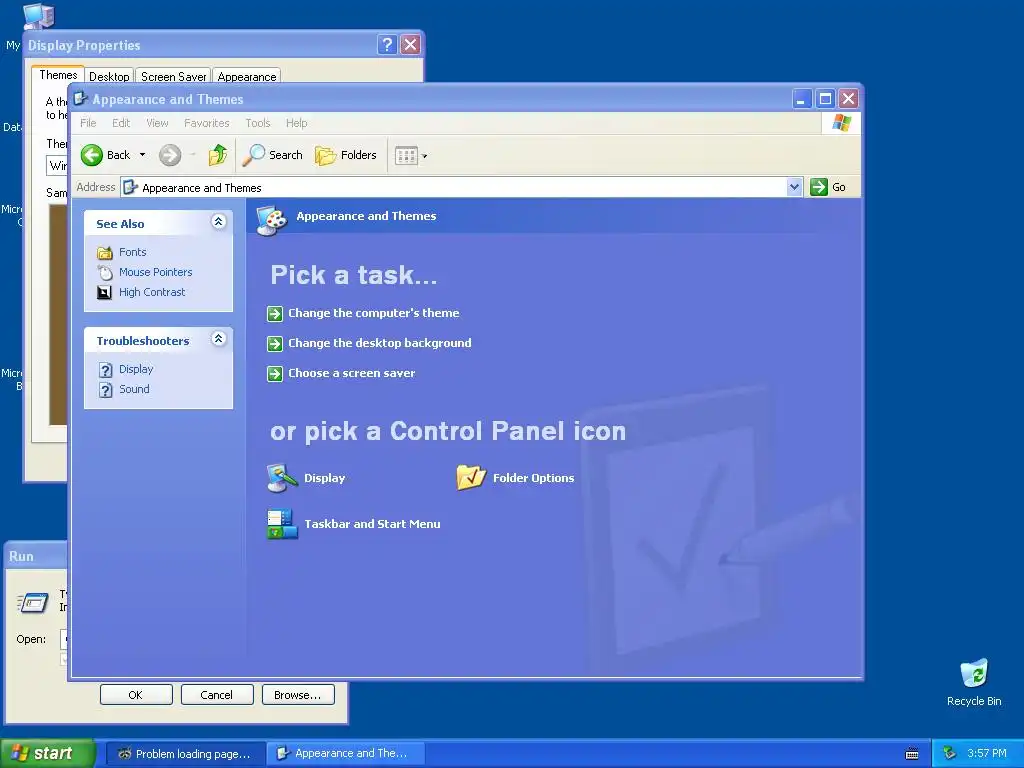The image size is (1024, 768).
Task: Click arrow icon beside Change the computer's theme
Action: [x=275, y=313]
